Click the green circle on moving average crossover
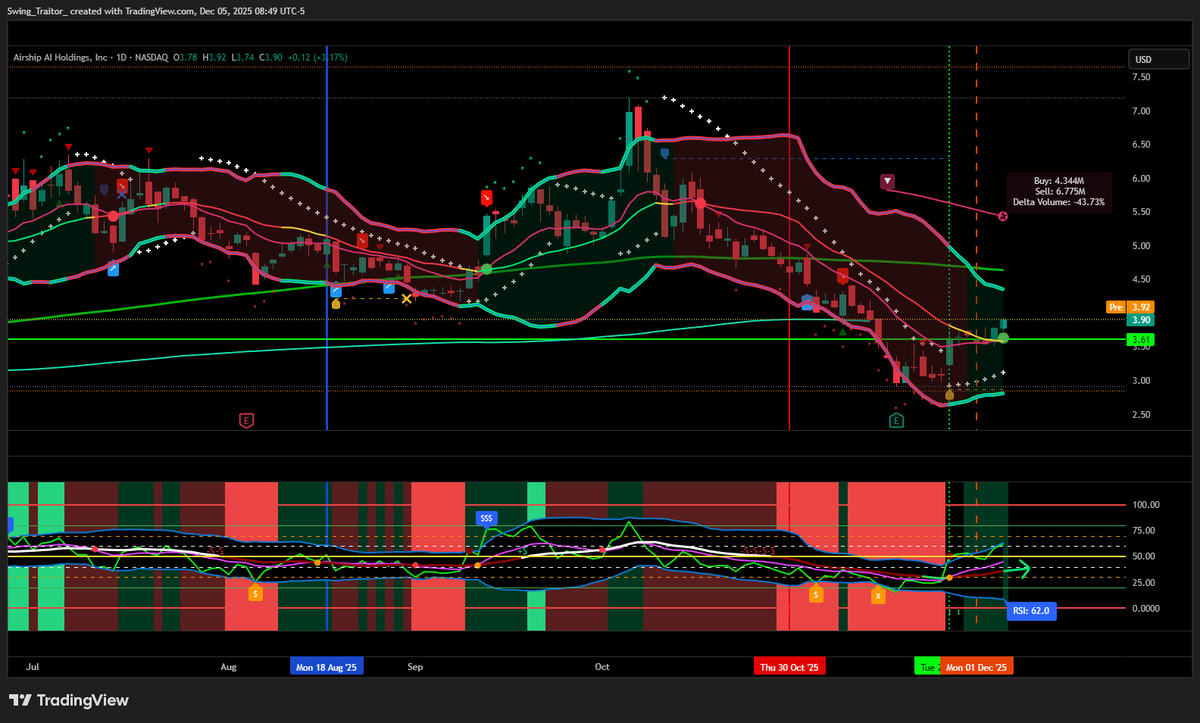Image resolution: width=1200 pixels, height=723 pixels. click(x=487, y=269)
